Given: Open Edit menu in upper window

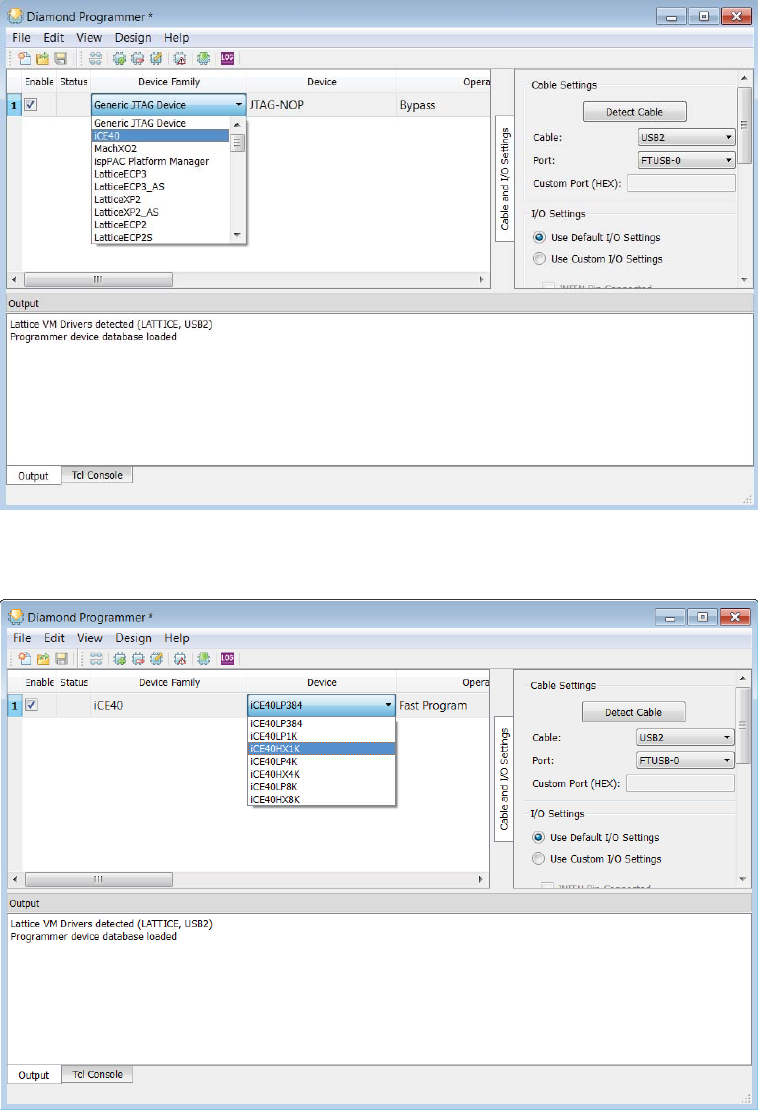Looking at the screenshot, I should point(54,38).
